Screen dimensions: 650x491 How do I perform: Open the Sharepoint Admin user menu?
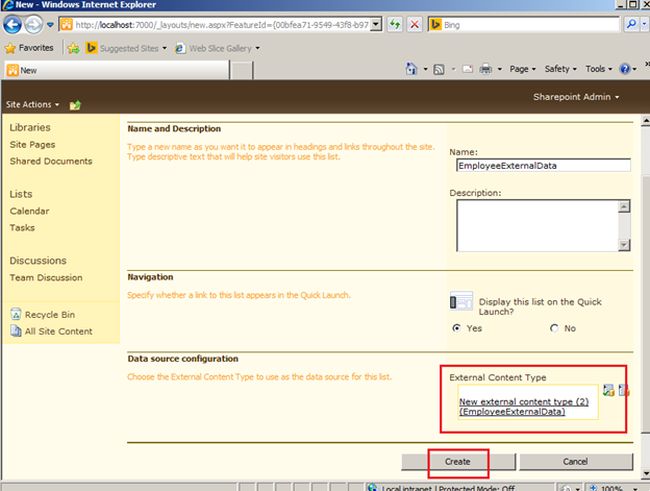point(576,97)
